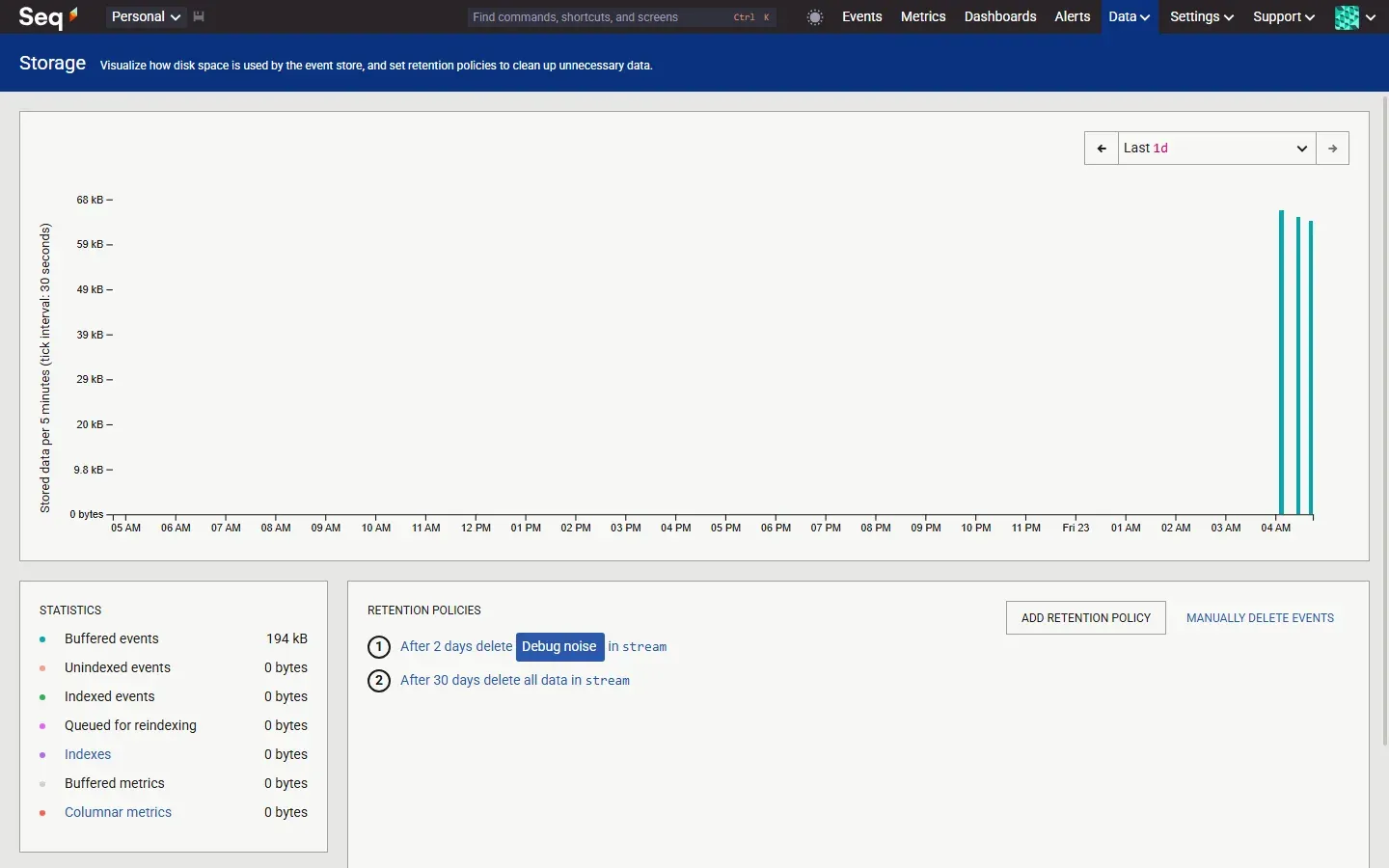Open the Events screen
The height and width of the screenshot is (868, 1389).
(862, 16)
